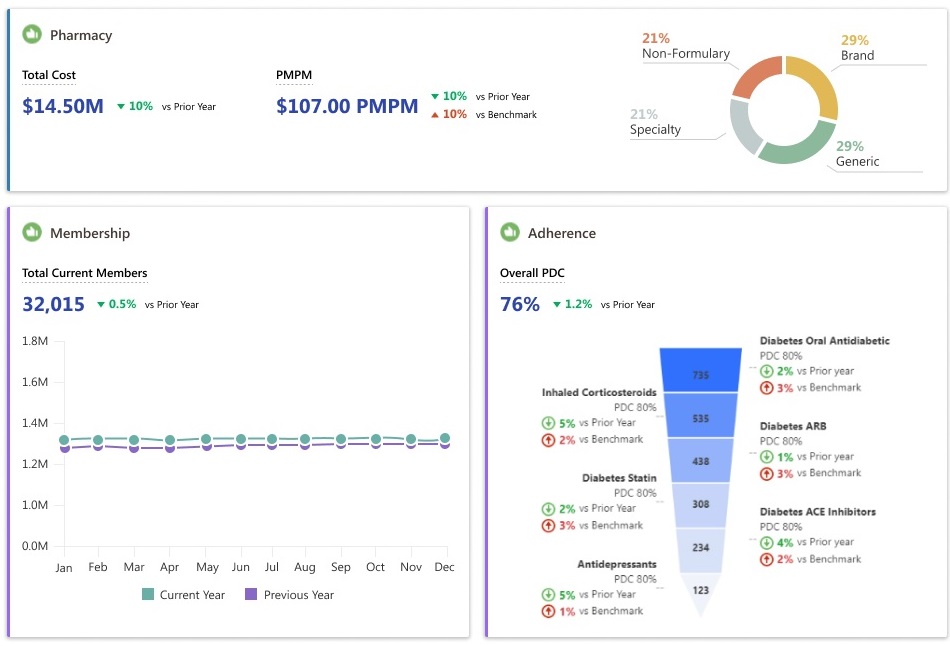Click the Antidepressants heading
The width and height of the screenshot is (950, 646).
pyautogui.click(x=617, y=564)
